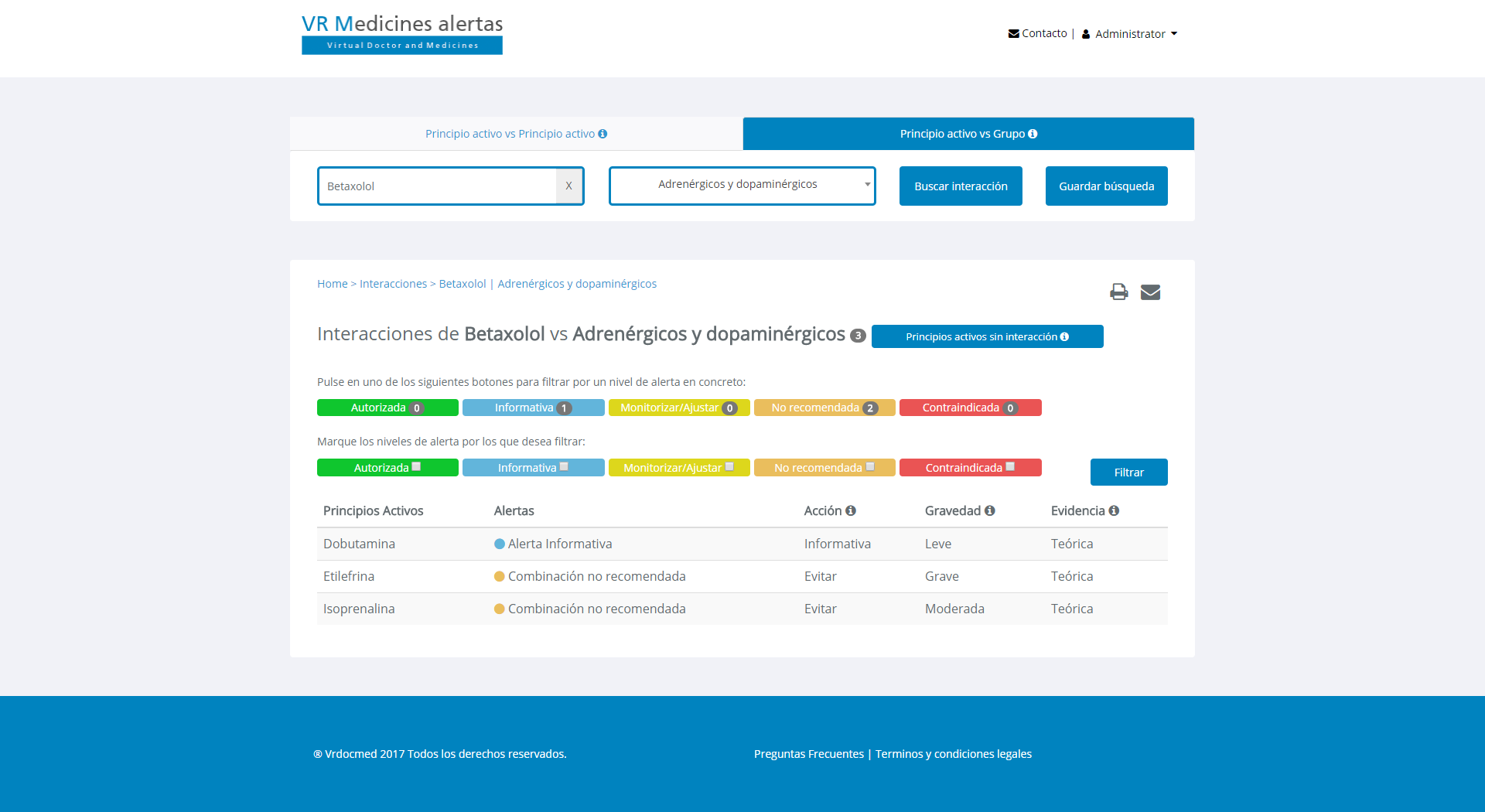Switch to Principio activo vs Principio activo tab

click(x=516, y=134)
